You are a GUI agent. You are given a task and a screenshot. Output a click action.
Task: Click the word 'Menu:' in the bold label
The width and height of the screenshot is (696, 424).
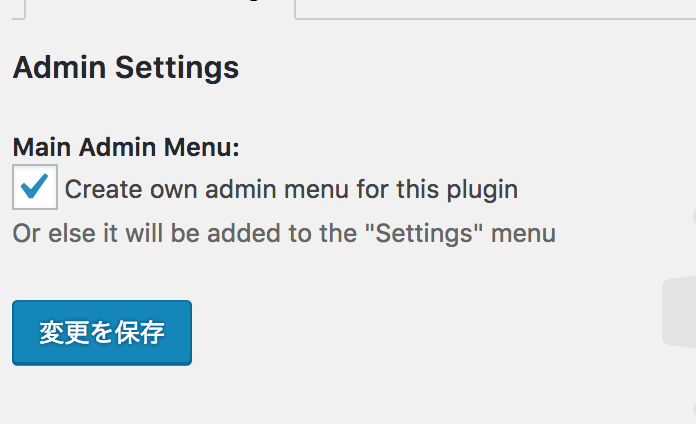(x=202, y=147)
